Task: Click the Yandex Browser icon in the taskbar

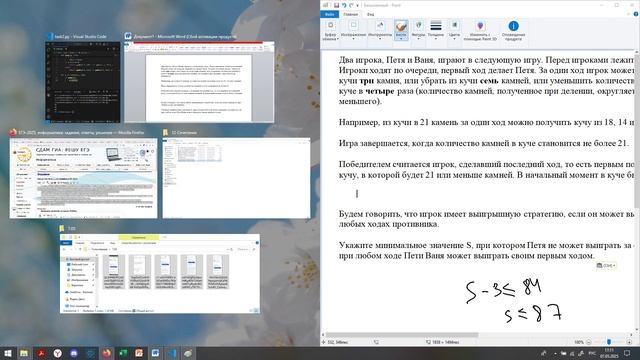Action: point(58,353)
